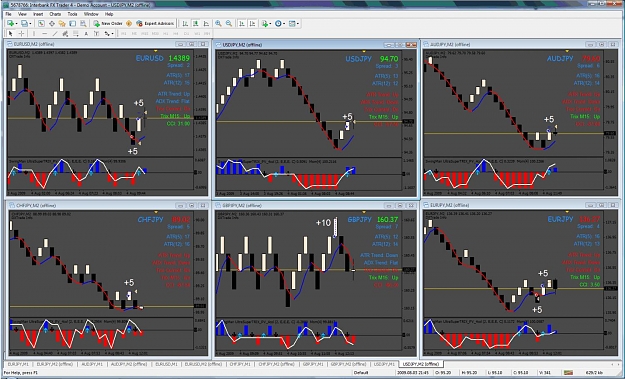Click the New Chart toolbar icon
Screen dimensions: 625x379
10,24
